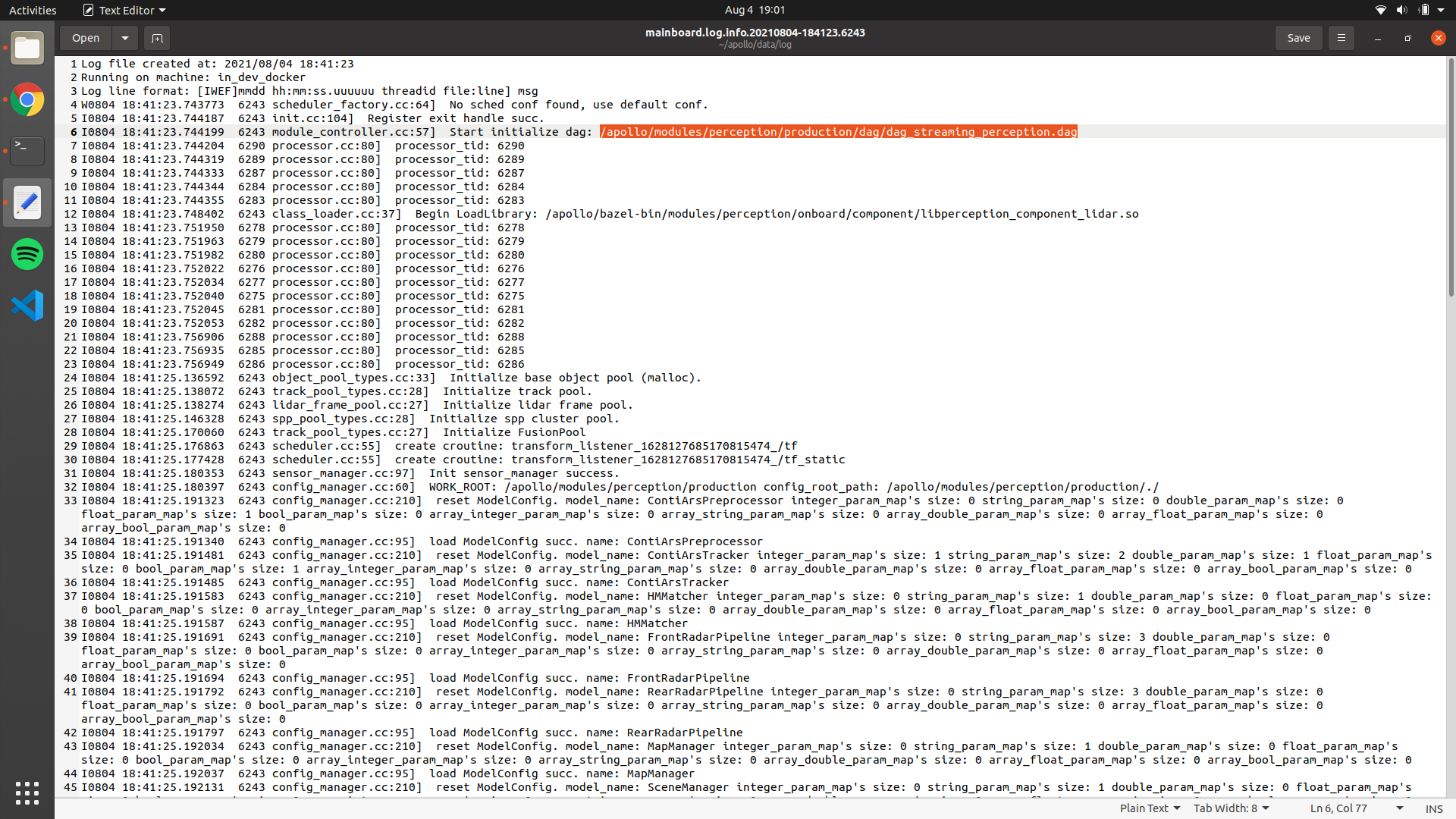
Task: Save the log file
Action: tap(1298, 38)
